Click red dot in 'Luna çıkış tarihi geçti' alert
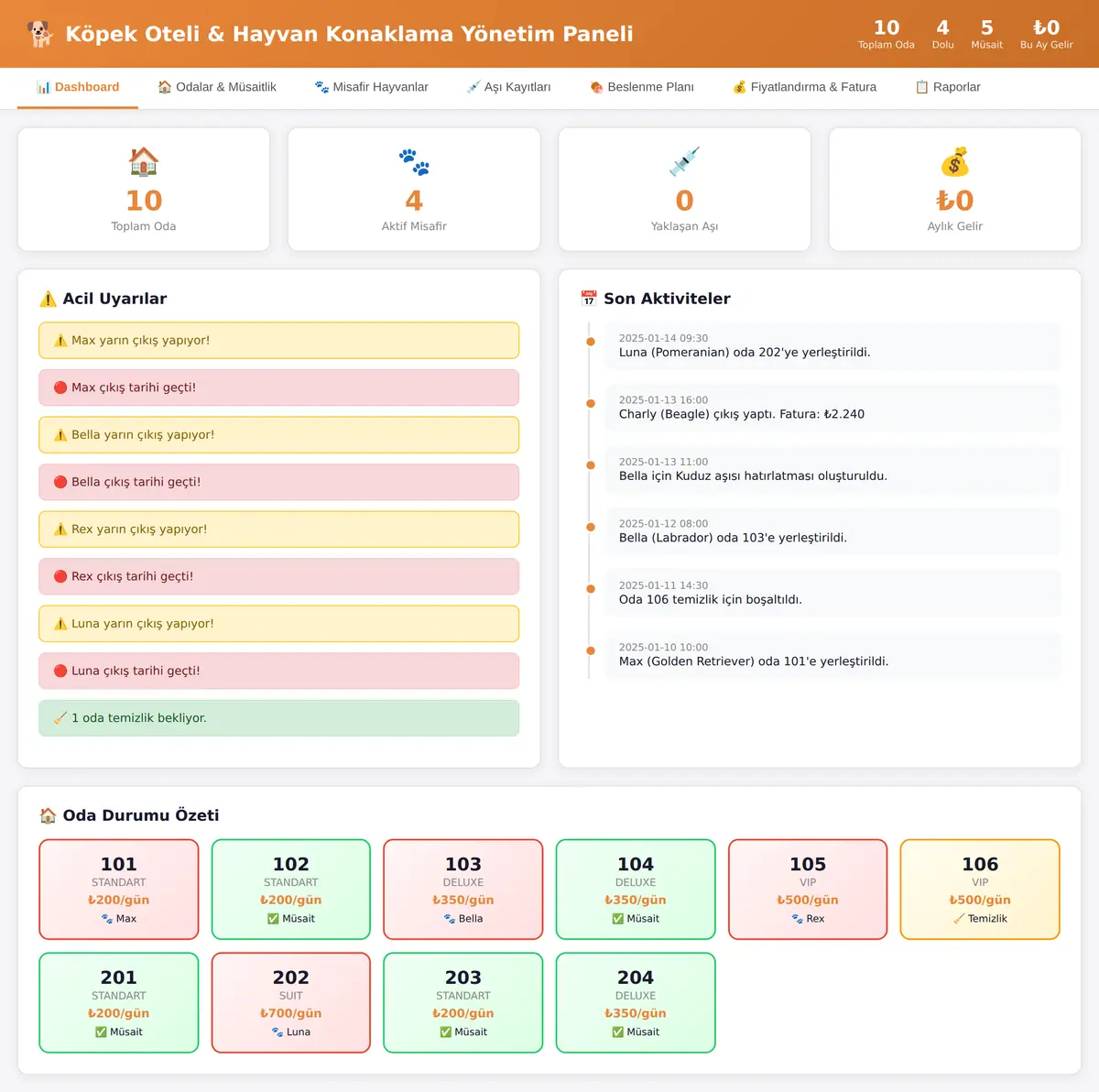1099x1092 pixels. point(60,671)
